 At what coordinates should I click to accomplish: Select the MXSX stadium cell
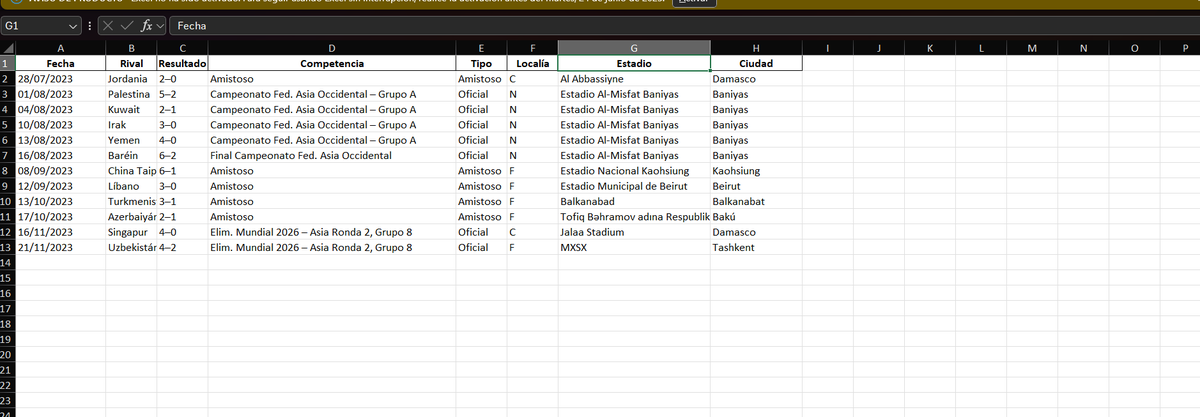[x=634, y=247]
